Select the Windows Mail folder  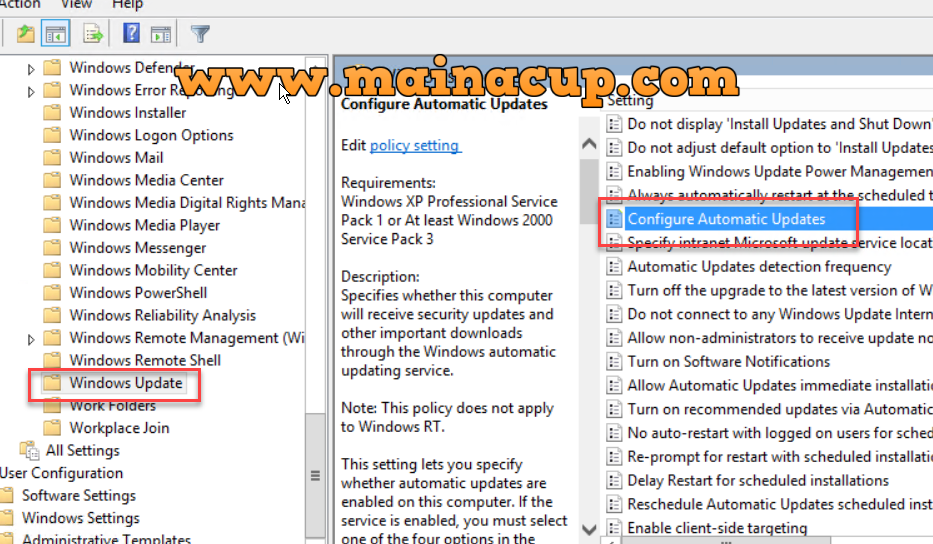click(x=116, y=158)
